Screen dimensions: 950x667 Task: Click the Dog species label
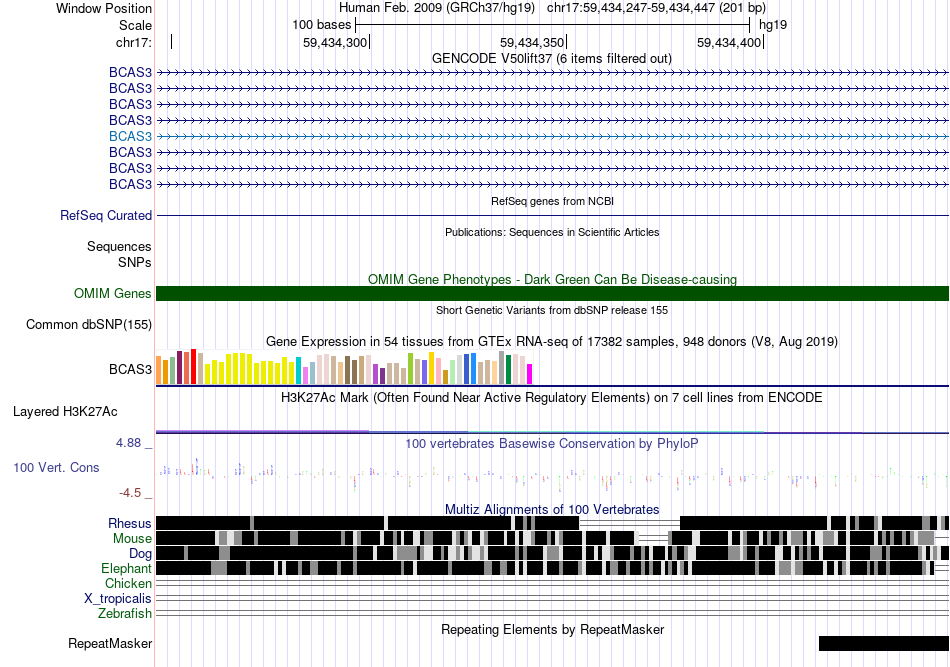pyautogui.click(x=140, y=554)
